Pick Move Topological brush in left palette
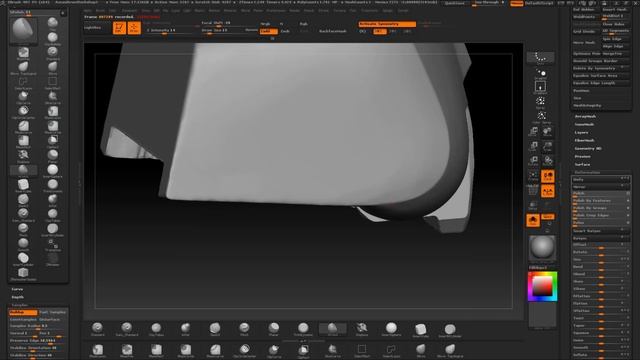 23,68
